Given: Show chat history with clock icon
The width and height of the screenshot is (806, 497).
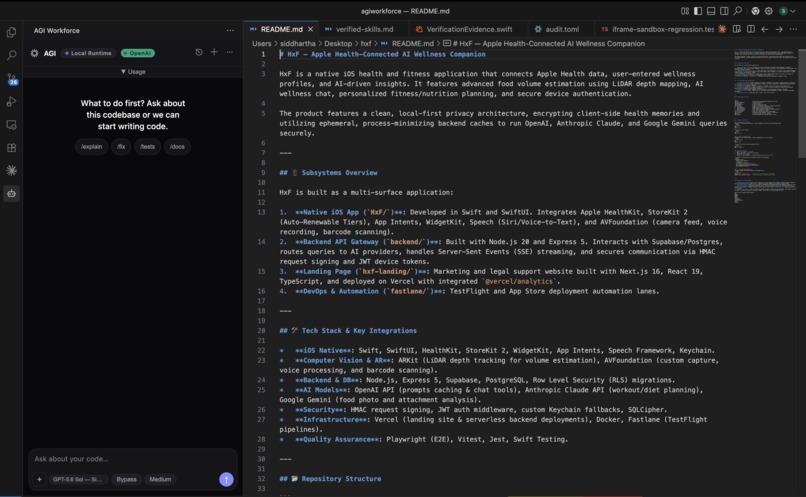Looking at the screenshot, I should coord(199,52).
